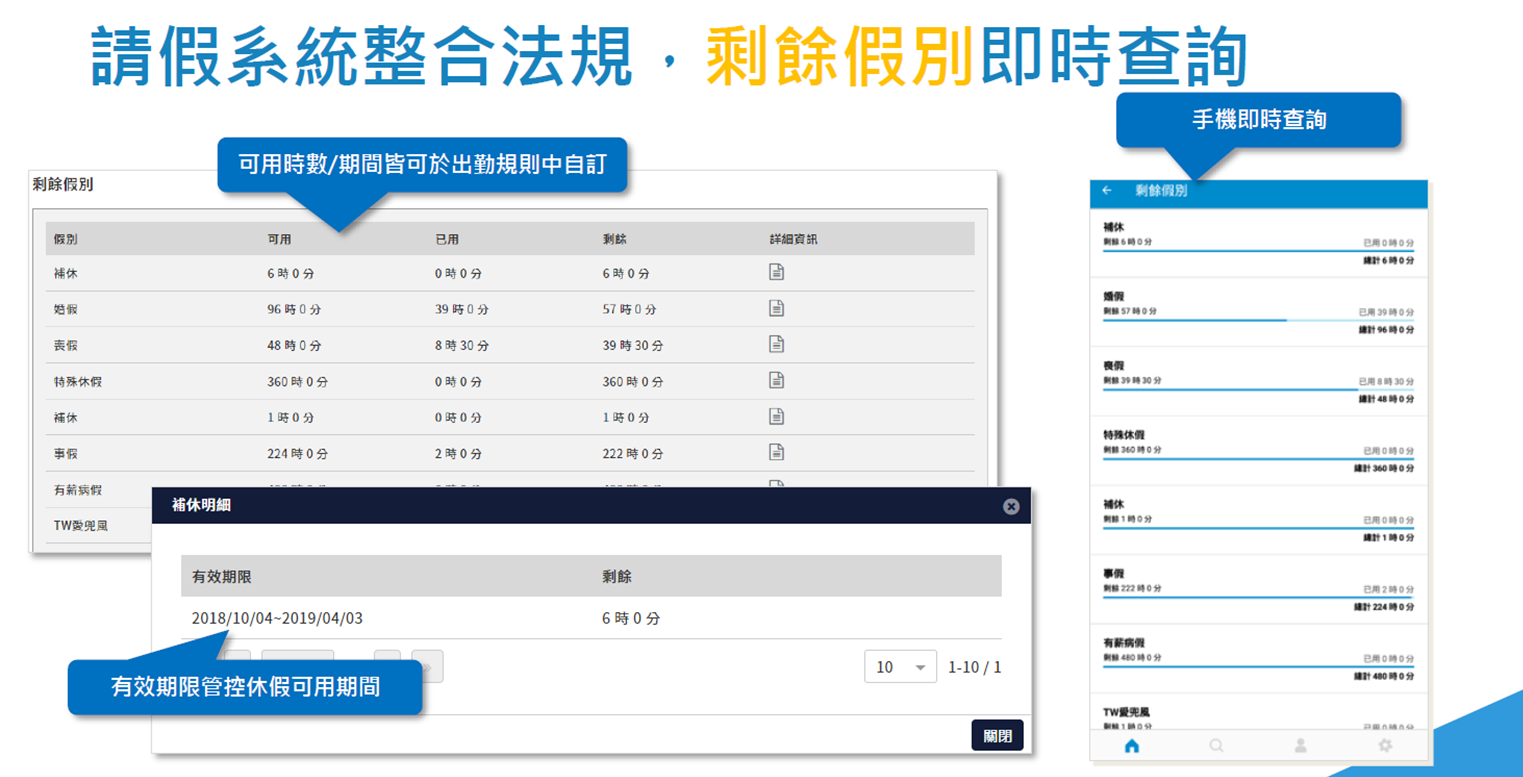Screen dimensions: 1523x777
Task: Select the date range 2018/10/04~2019/04/03
Action: coord(277,618)
